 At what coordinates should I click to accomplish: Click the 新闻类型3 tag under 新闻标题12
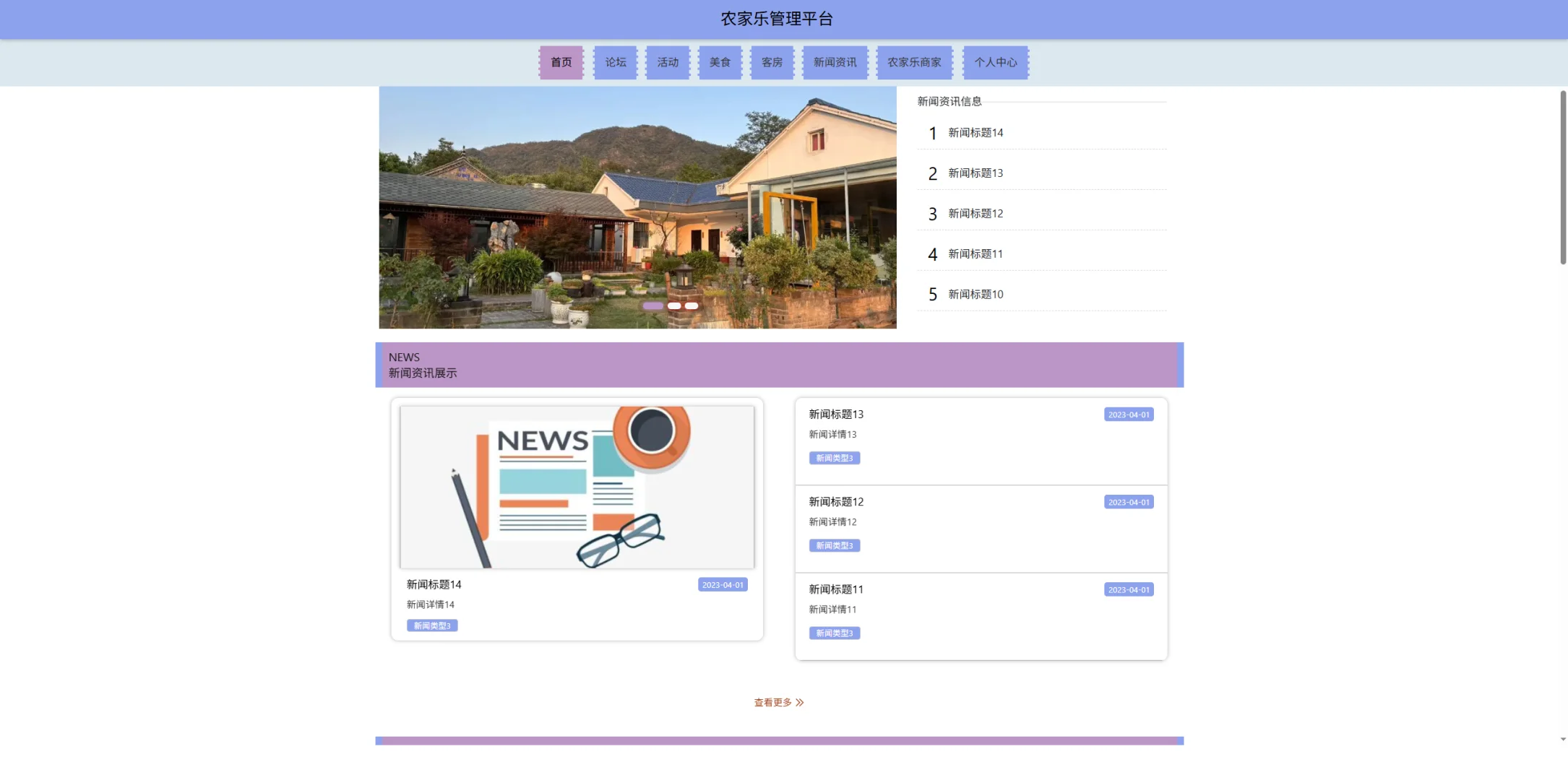click(x=834, y=545)
